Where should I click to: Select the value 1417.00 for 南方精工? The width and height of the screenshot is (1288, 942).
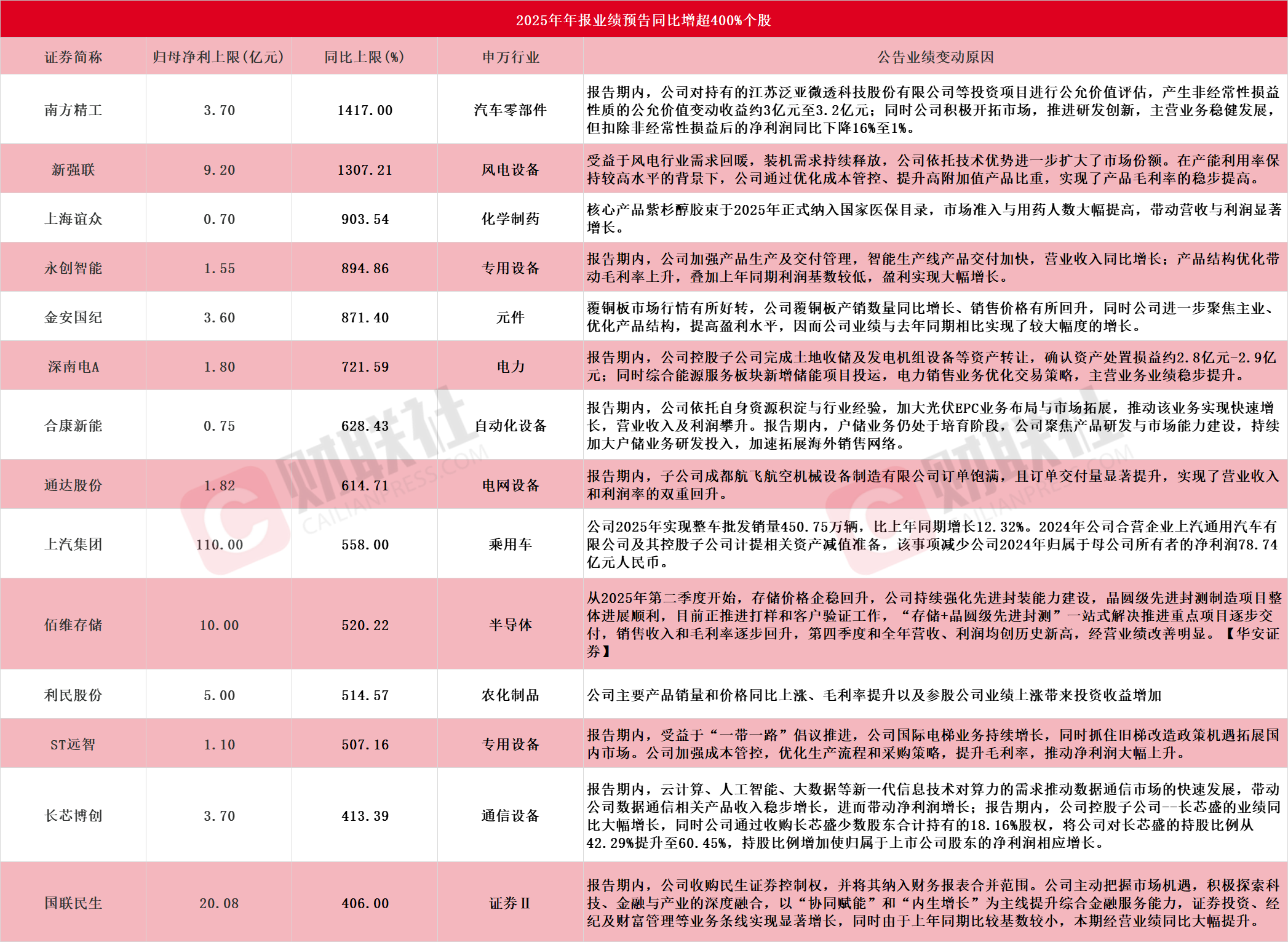click(x=364, y=110)
